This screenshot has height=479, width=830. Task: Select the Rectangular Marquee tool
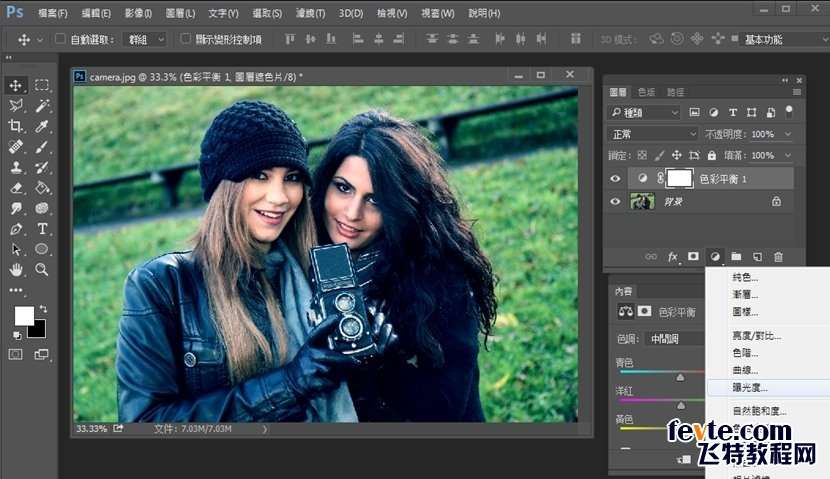[43, 85]
